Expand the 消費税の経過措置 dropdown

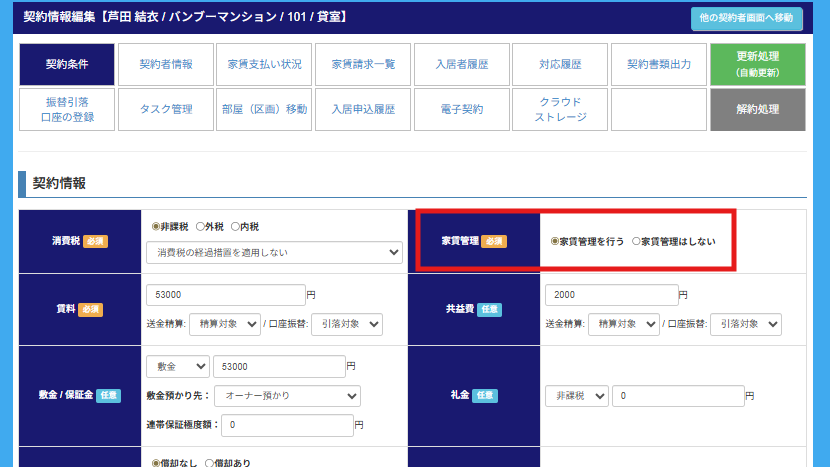coord(273,253)
